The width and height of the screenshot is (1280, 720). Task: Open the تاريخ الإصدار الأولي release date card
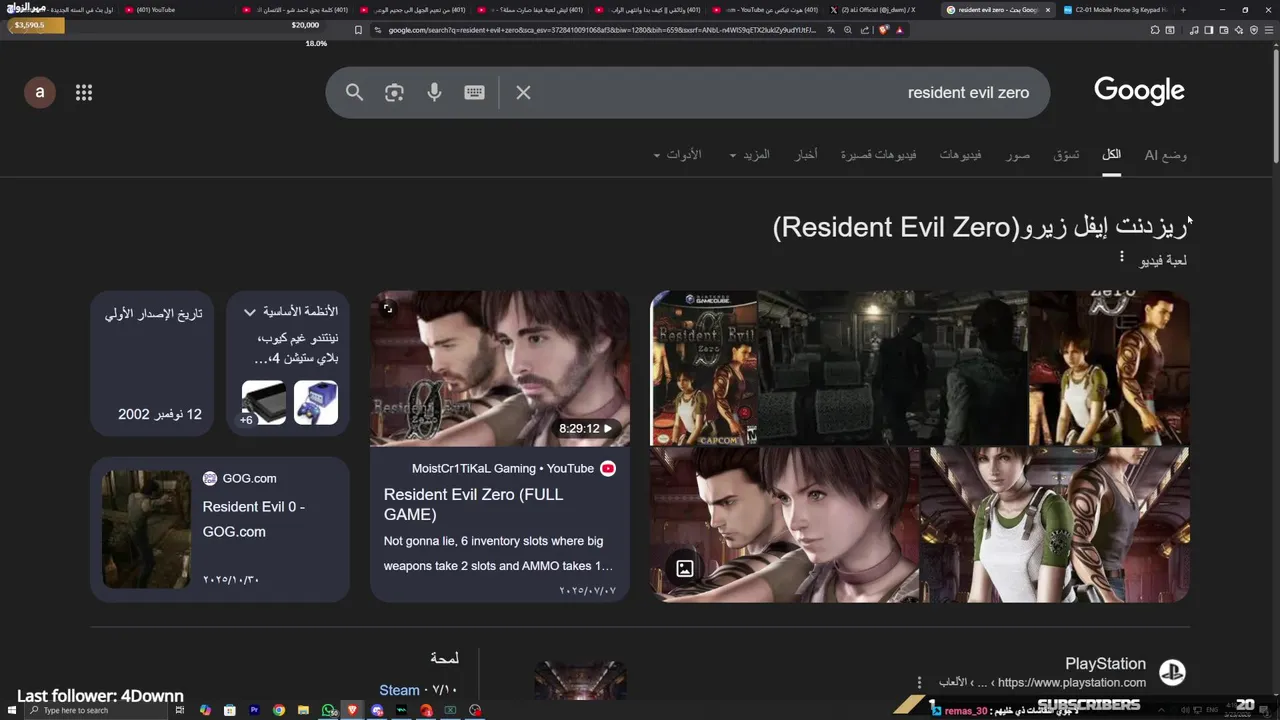coord(152,363)
